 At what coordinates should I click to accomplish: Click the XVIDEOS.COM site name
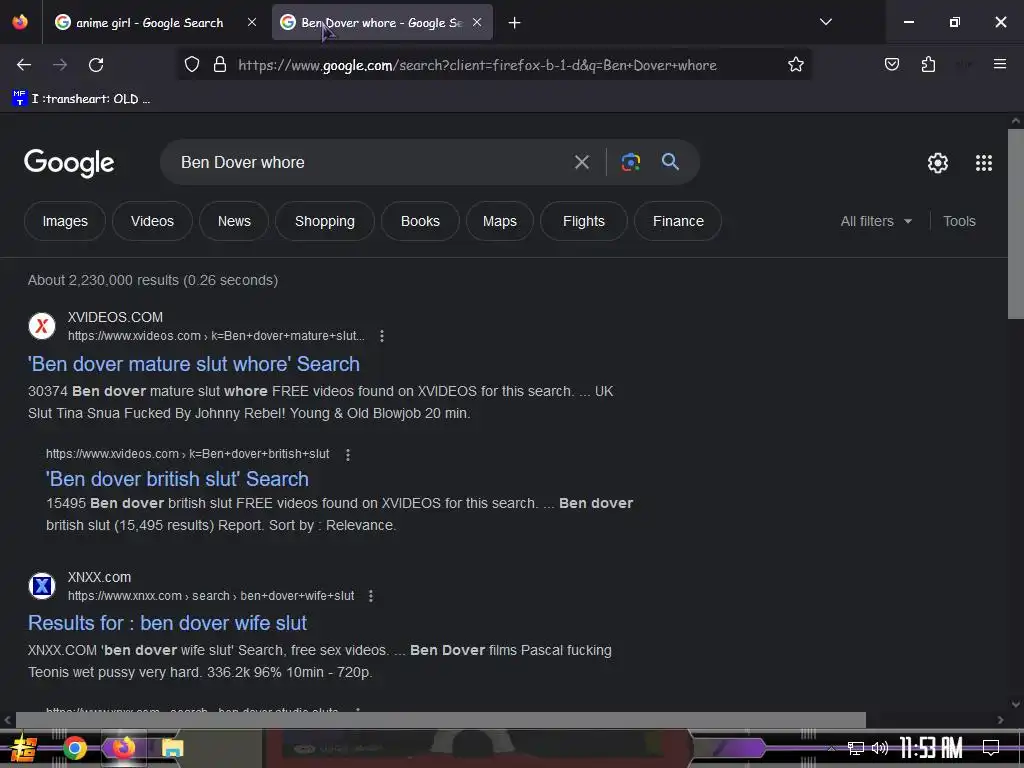[115, 317]
